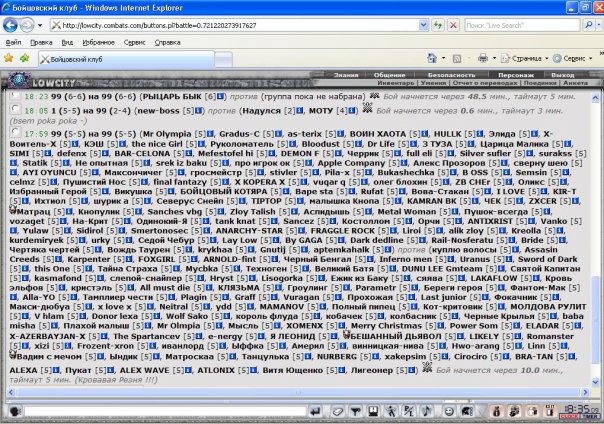Screen dimensions: 604x424
Task: Open the Страница toolbar dropdown
Action: (x=524, y=59)
